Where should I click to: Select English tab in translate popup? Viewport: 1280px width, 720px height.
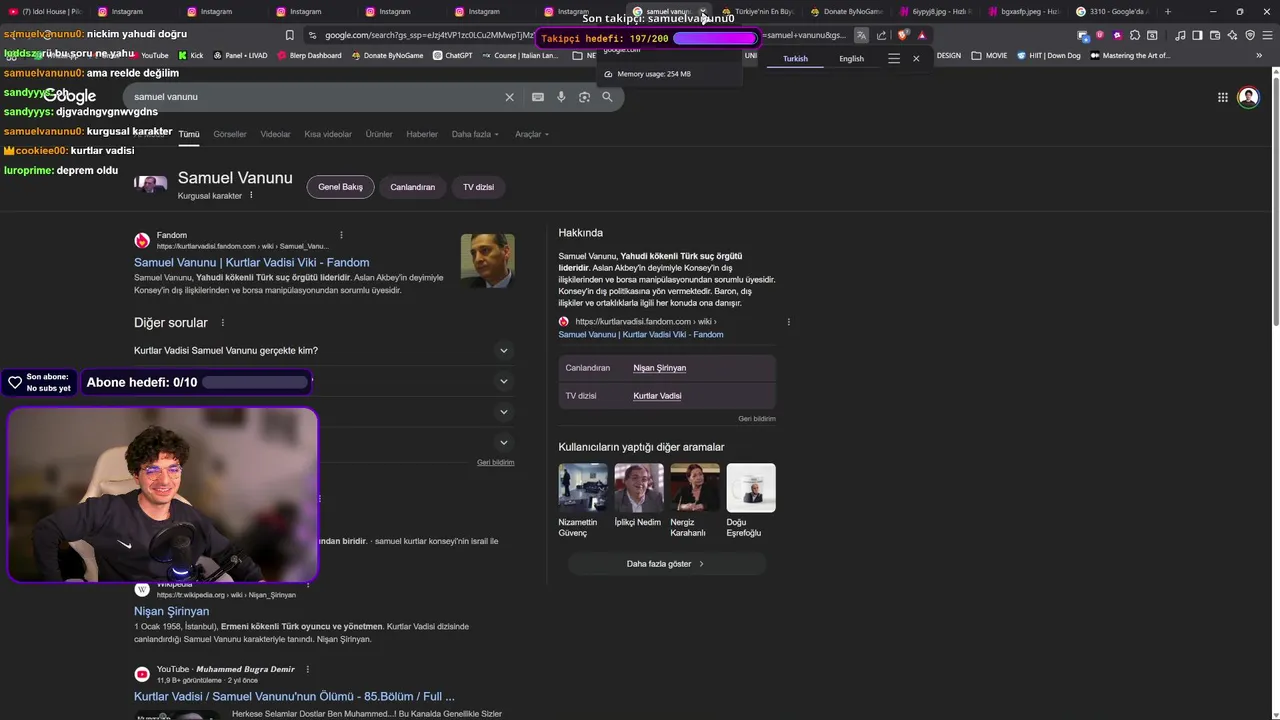pos(851,58)
